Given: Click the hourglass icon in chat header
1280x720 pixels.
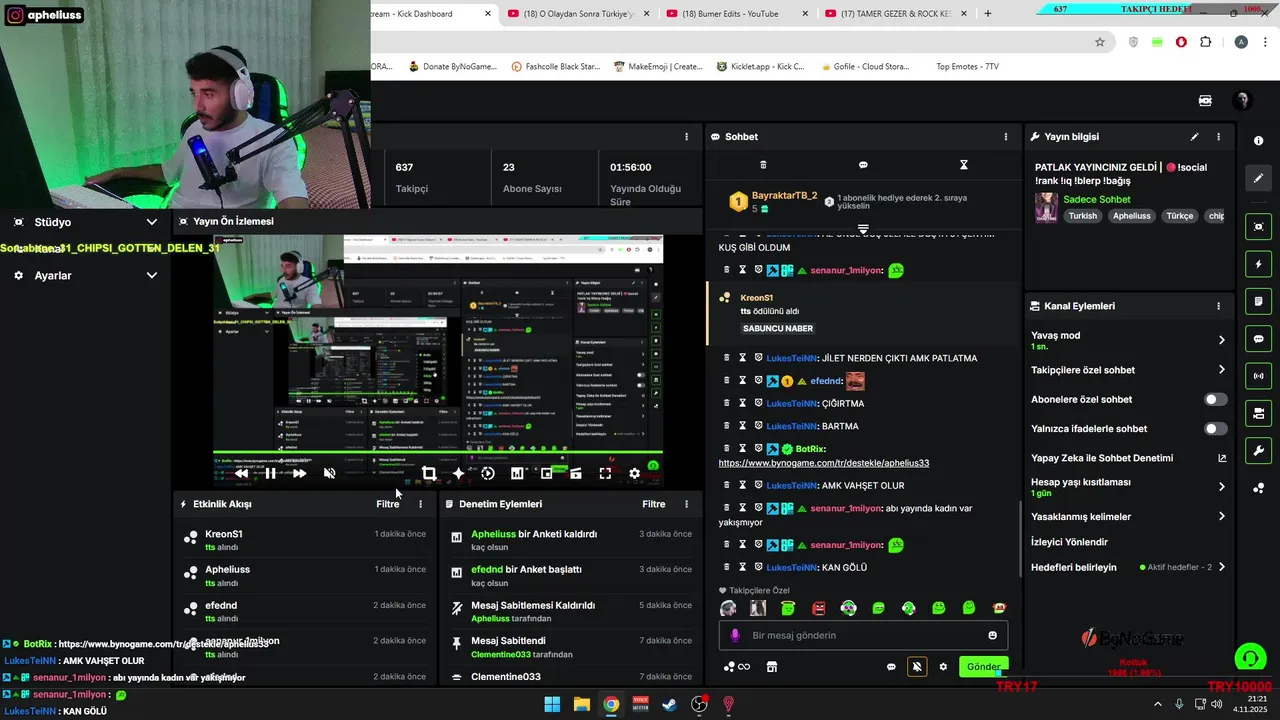Looking at the screenshot, I should click(964, 165).
